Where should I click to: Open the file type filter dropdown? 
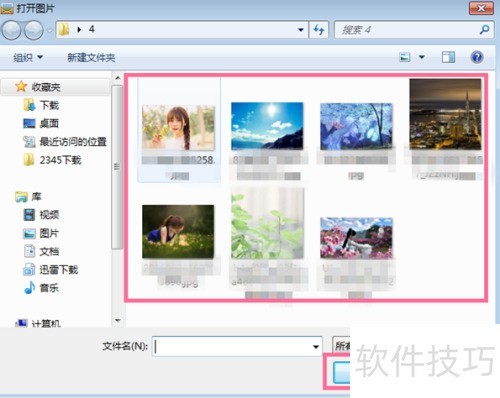pyautogui.click(x=341, y=346)
